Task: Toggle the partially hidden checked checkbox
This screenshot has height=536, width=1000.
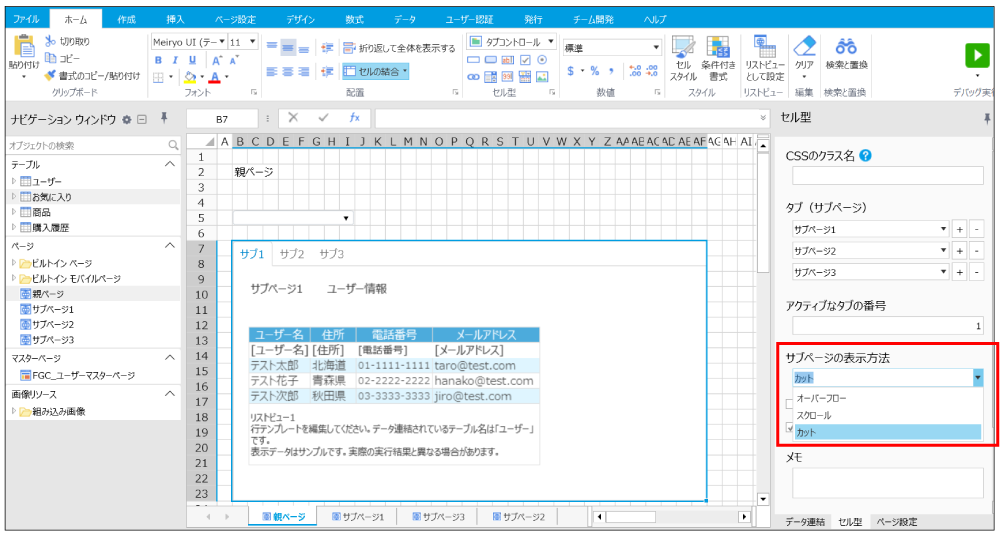Action: 790,428
